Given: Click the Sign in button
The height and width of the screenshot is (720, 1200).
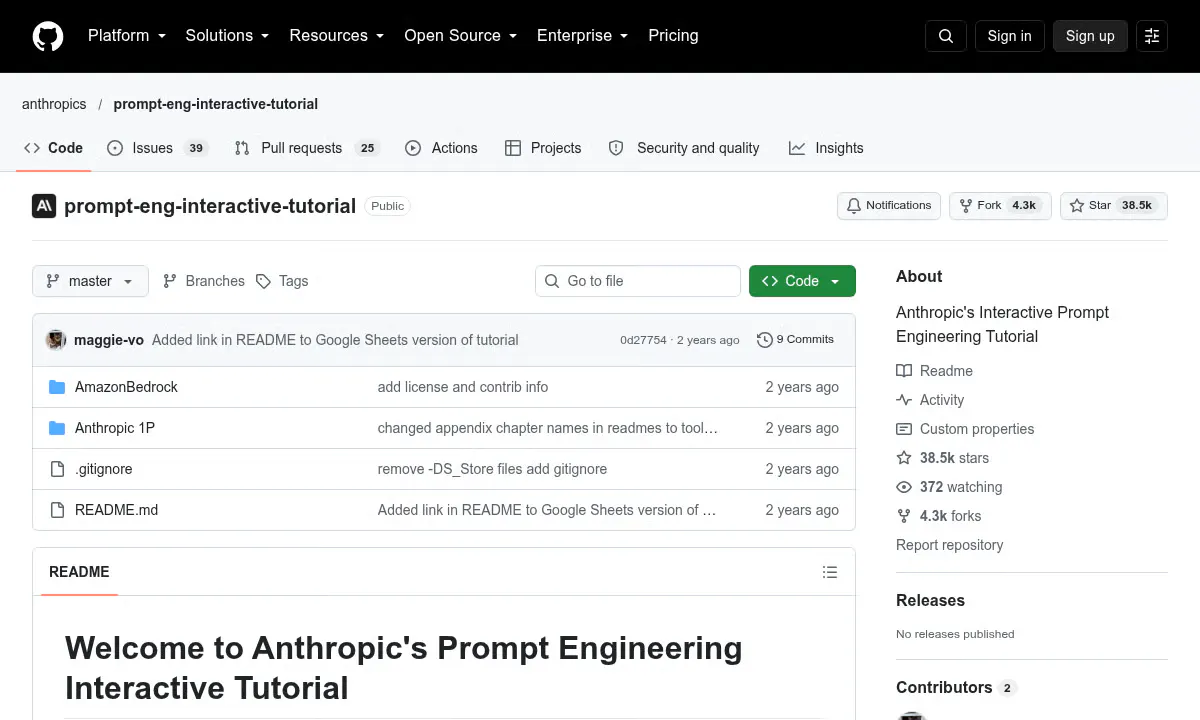Looking at the screenshot, I should 1009,36.
